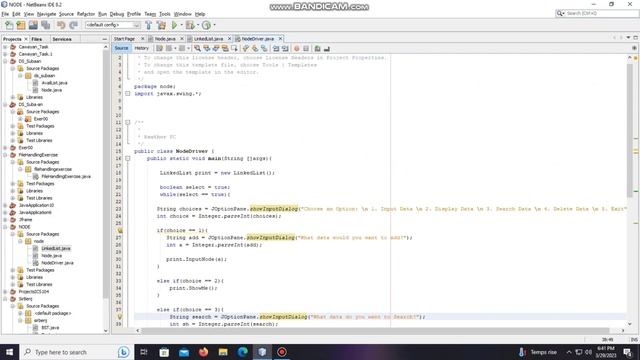Click the Type here to search box
The image size is (640, 360).
point(76,352)
